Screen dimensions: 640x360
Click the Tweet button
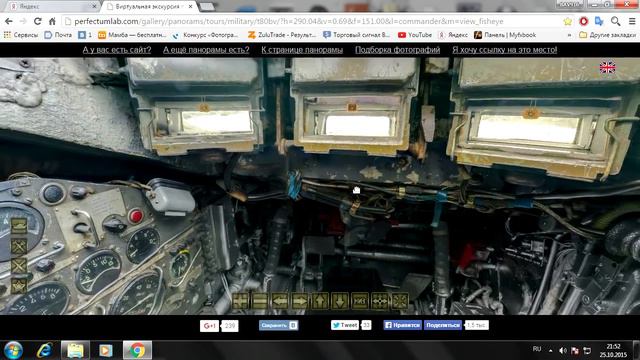345,325
